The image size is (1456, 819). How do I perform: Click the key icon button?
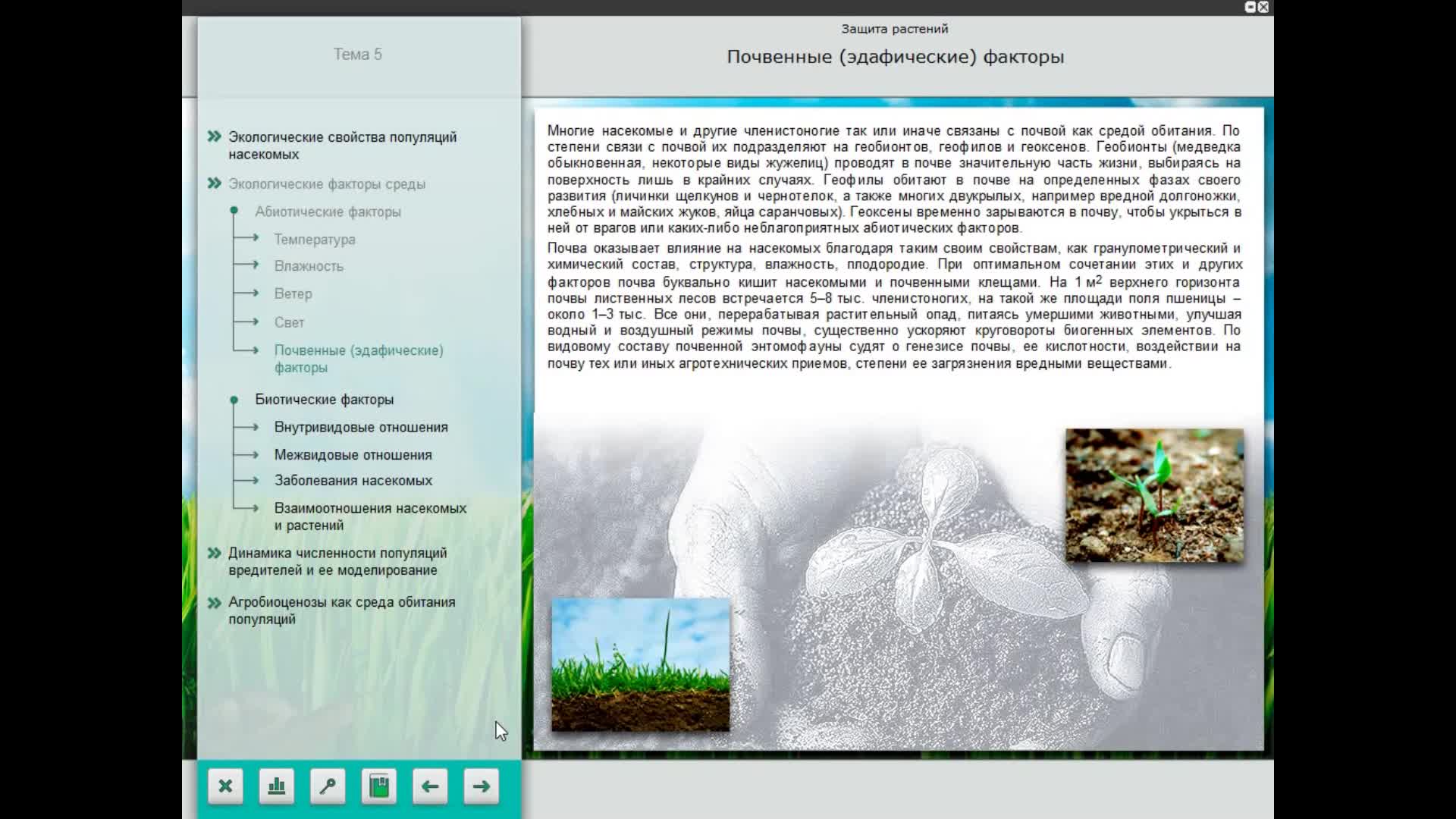(328, 786)
